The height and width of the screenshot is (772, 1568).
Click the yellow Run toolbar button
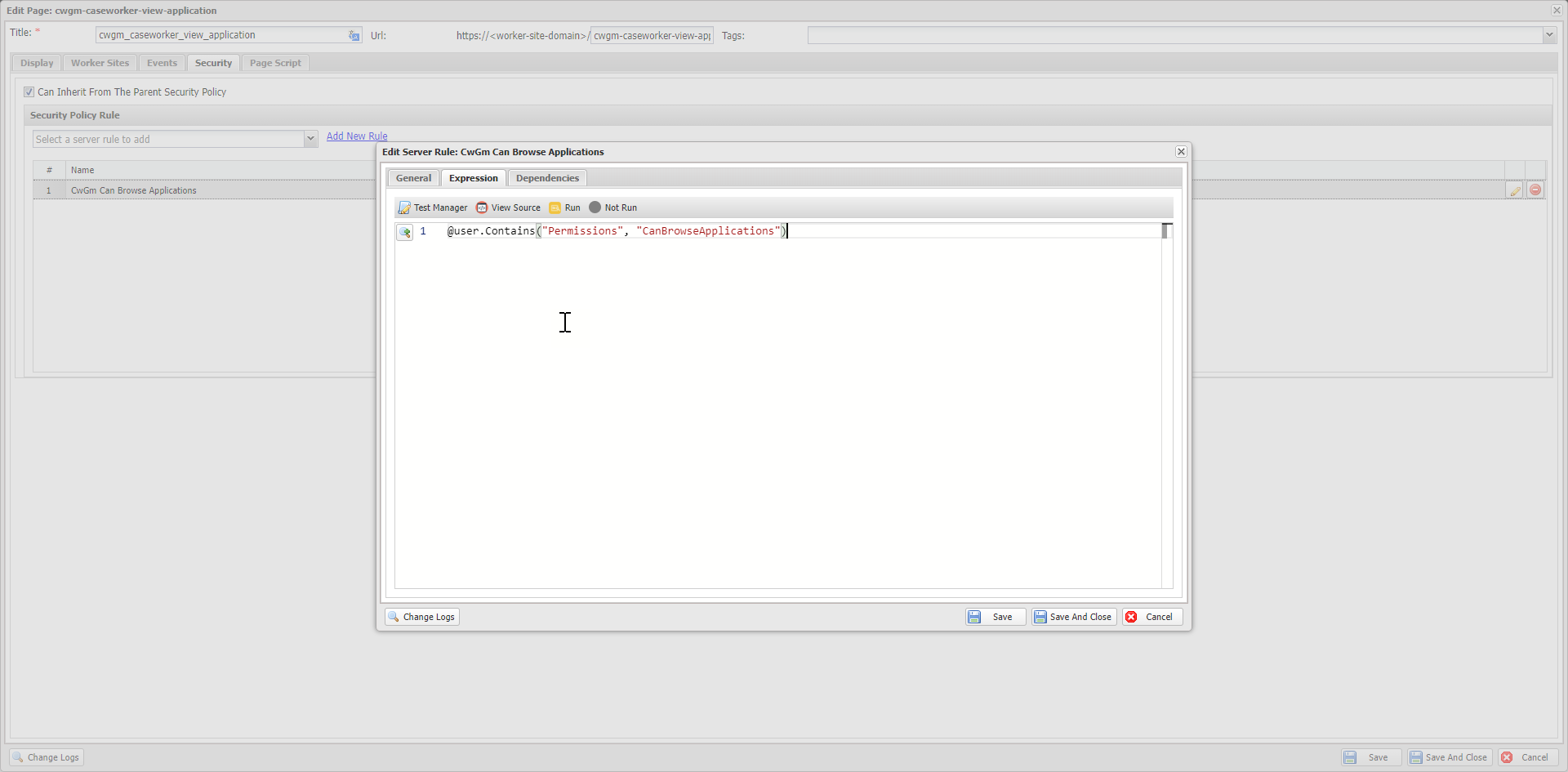(565, 208)
